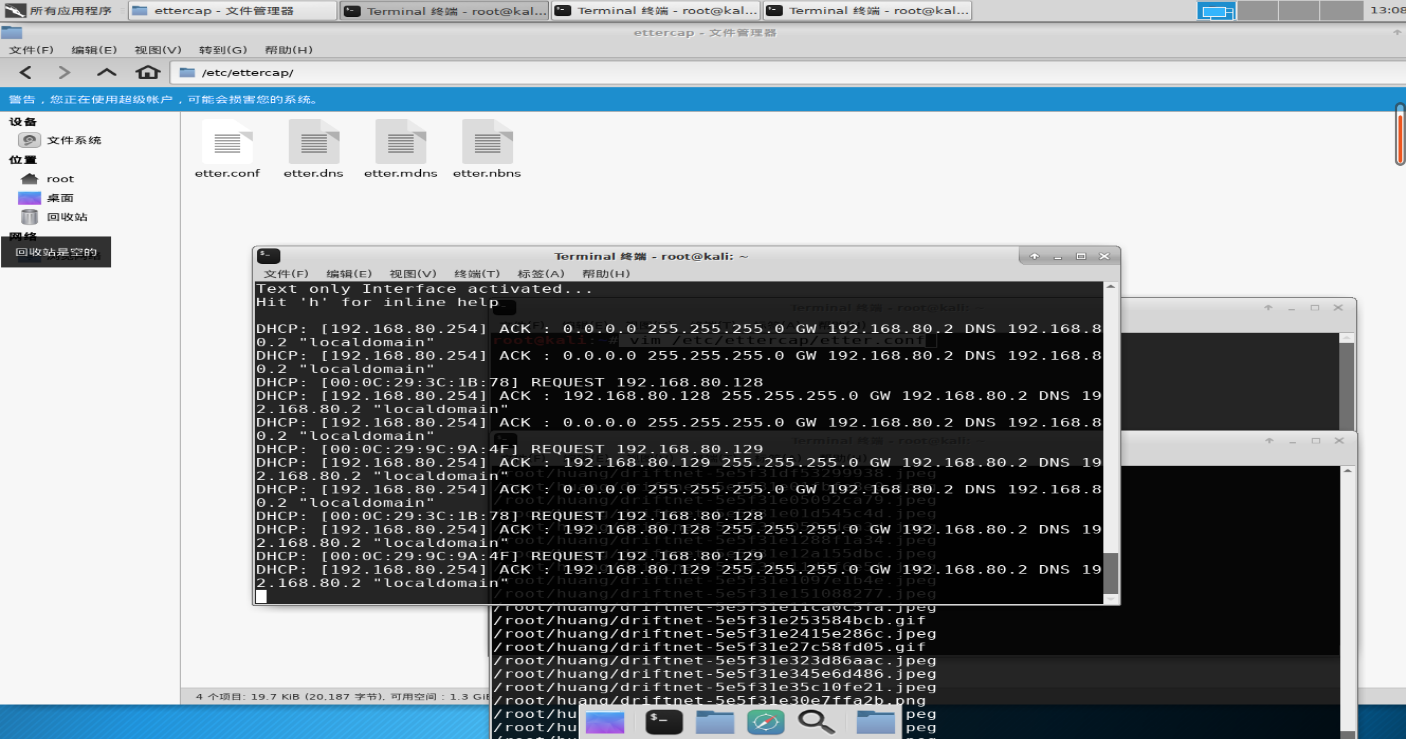Launch the terminal from the dock

tap(664, 722)
